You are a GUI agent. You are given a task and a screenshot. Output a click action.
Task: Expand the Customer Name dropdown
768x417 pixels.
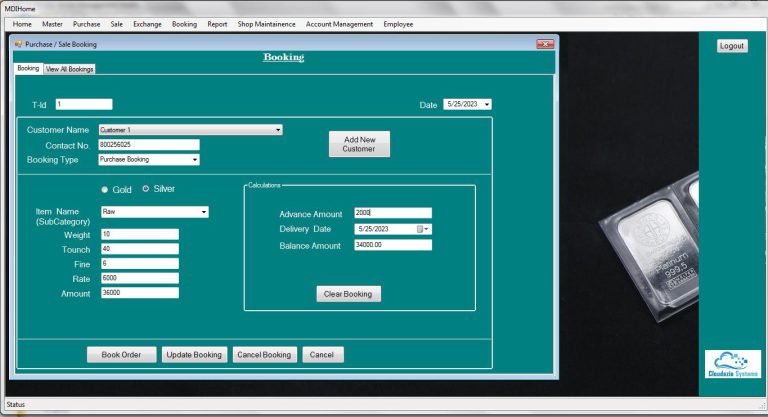(x=278, y=130)
